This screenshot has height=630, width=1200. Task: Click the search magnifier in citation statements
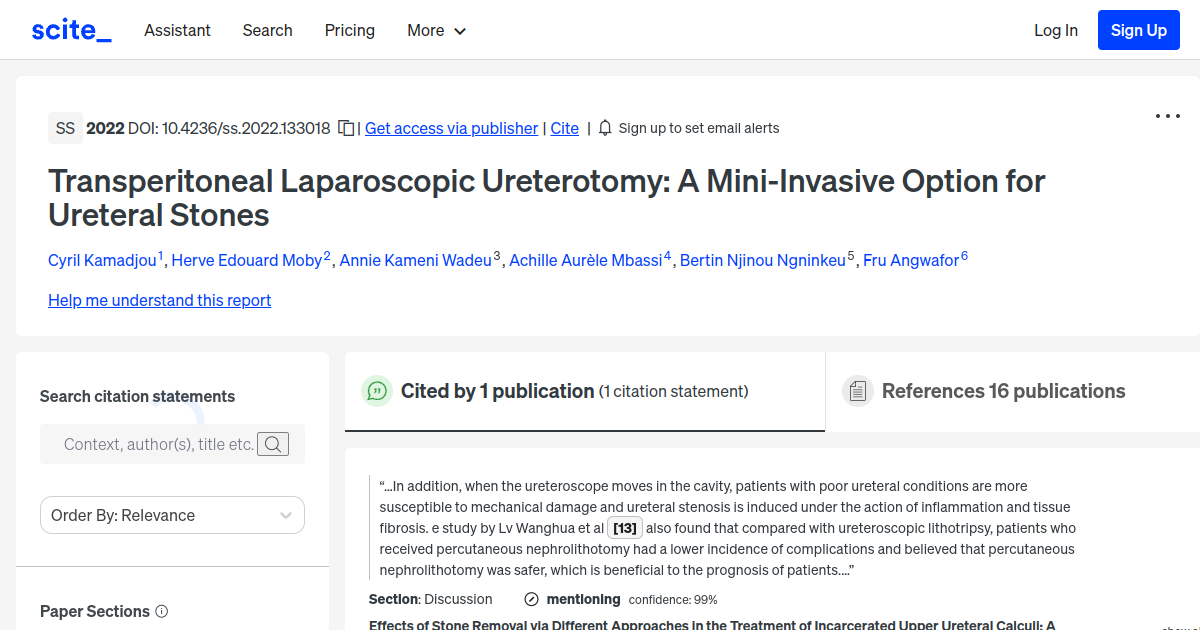pyautogui.click(x=272, y=444)
